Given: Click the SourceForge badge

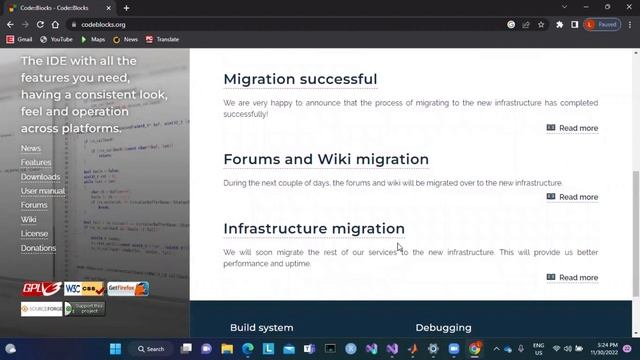Looking at the screenshot, I should (x=42, y=309).
